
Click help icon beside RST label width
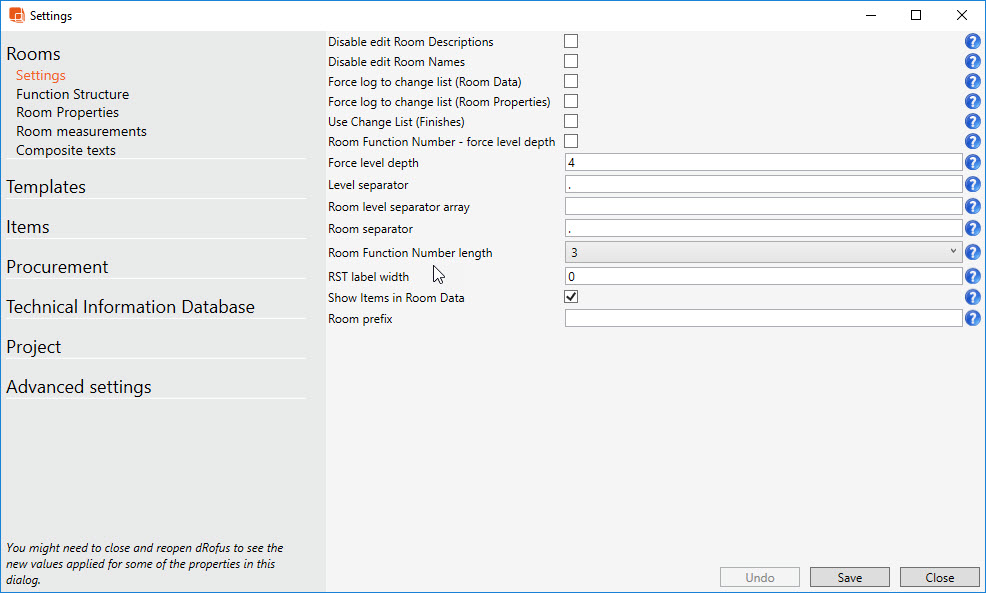pyautogui.click(x=972, y=277)
